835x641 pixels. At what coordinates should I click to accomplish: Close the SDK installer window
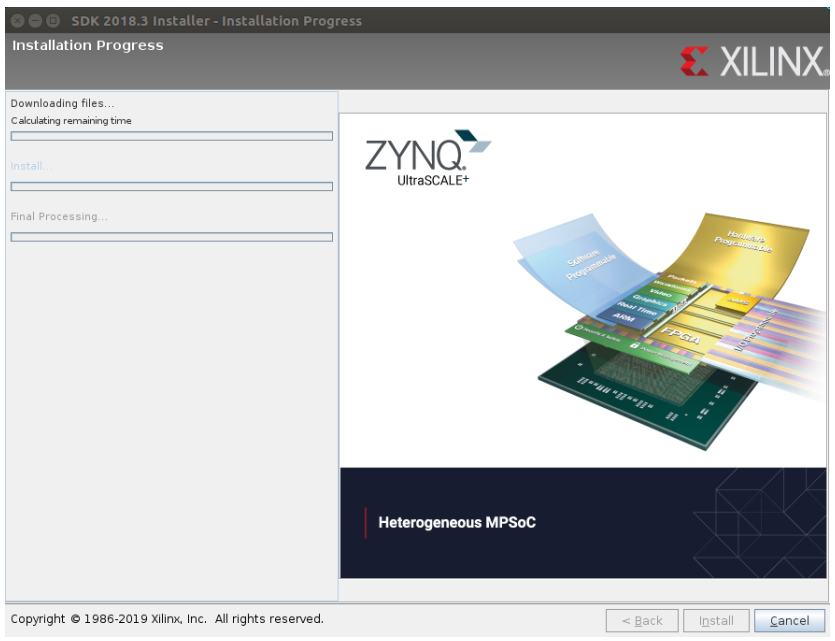[x=18, y=21]
